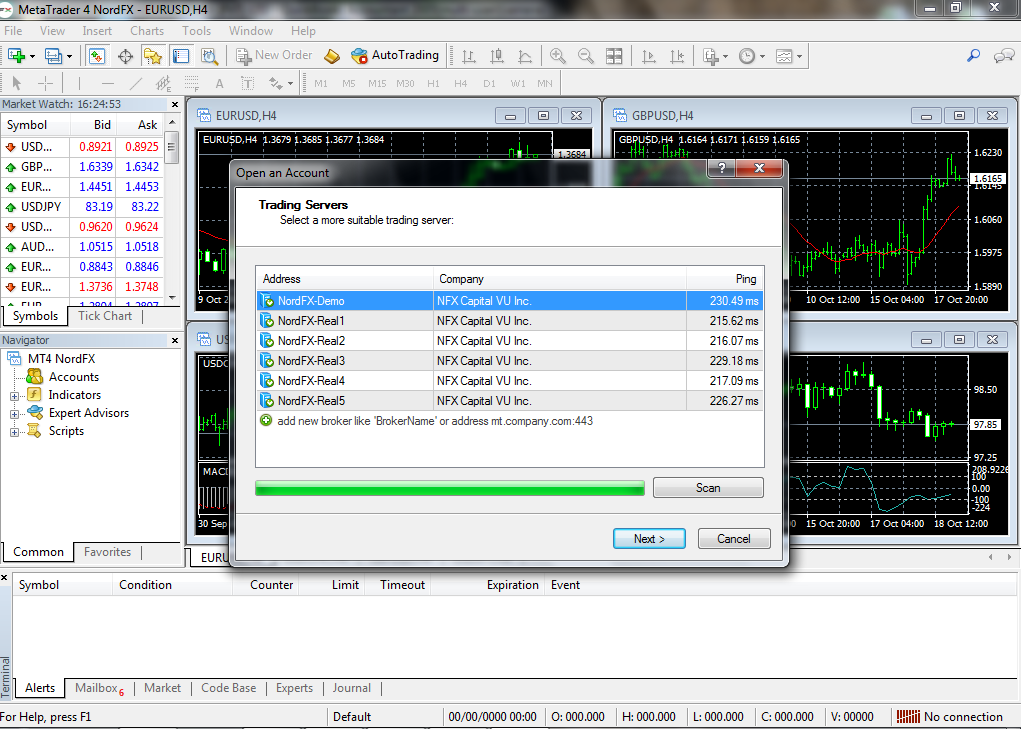Select the trendline tool
The image size is (1021, 729).
click(x=135, y=83)
